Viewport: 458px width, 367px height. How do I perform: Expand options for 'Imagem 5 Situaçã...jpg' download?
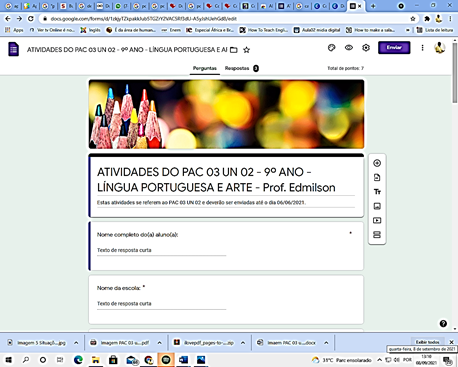[76, 343]
